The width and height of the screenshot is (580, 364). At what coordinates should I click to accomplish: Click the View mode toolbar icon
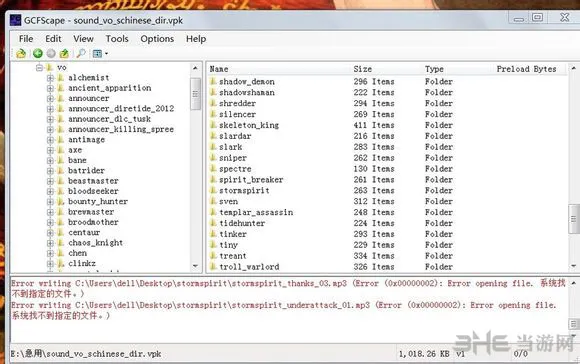pyautogui.click(x=97, y=54)
